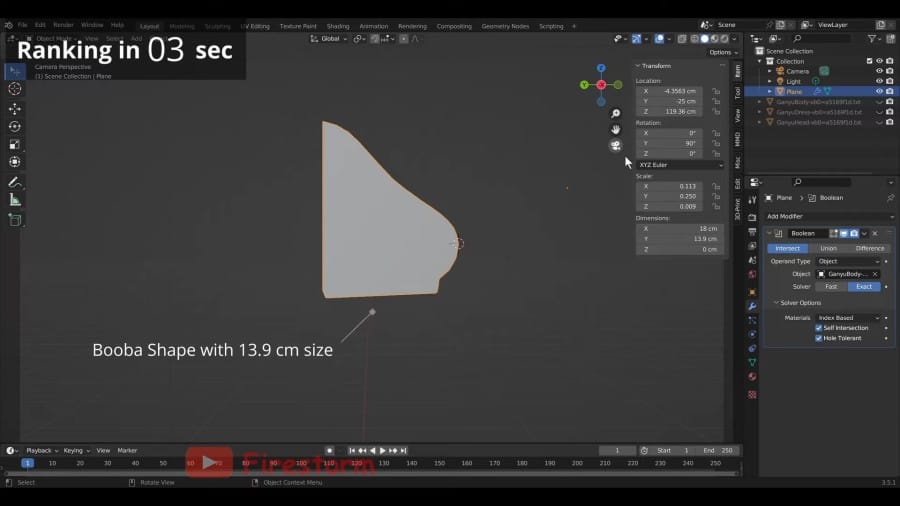The height and width of the screenshot is (506, 900).
Task: Expand the Plane item in outliner
Action: click(770, 91)
